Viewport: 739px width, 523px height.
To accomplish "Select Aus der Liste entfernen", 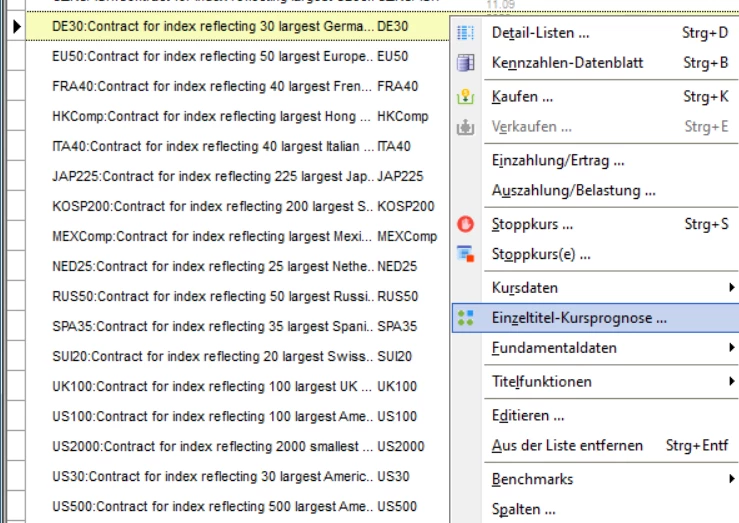I will [567, 445].
